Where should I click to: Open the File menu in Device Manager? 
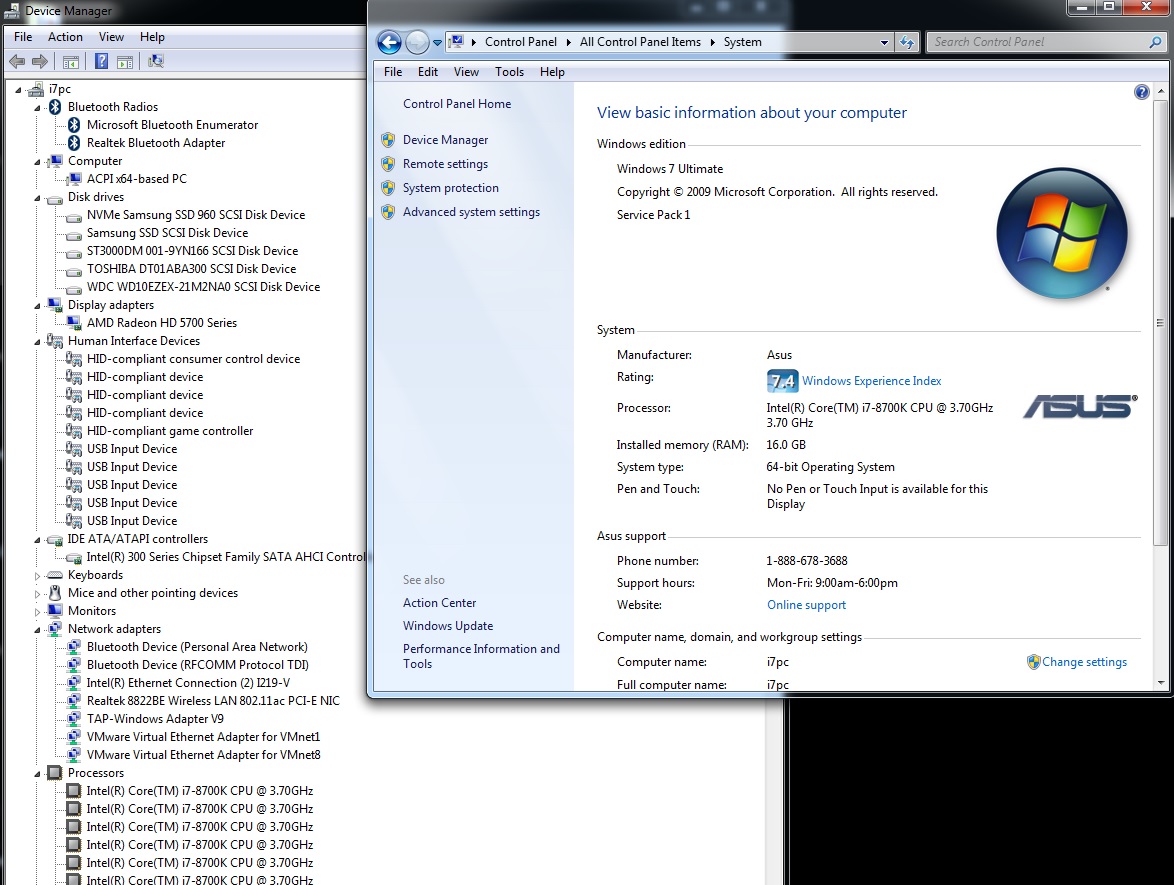[x=23, y=37]
